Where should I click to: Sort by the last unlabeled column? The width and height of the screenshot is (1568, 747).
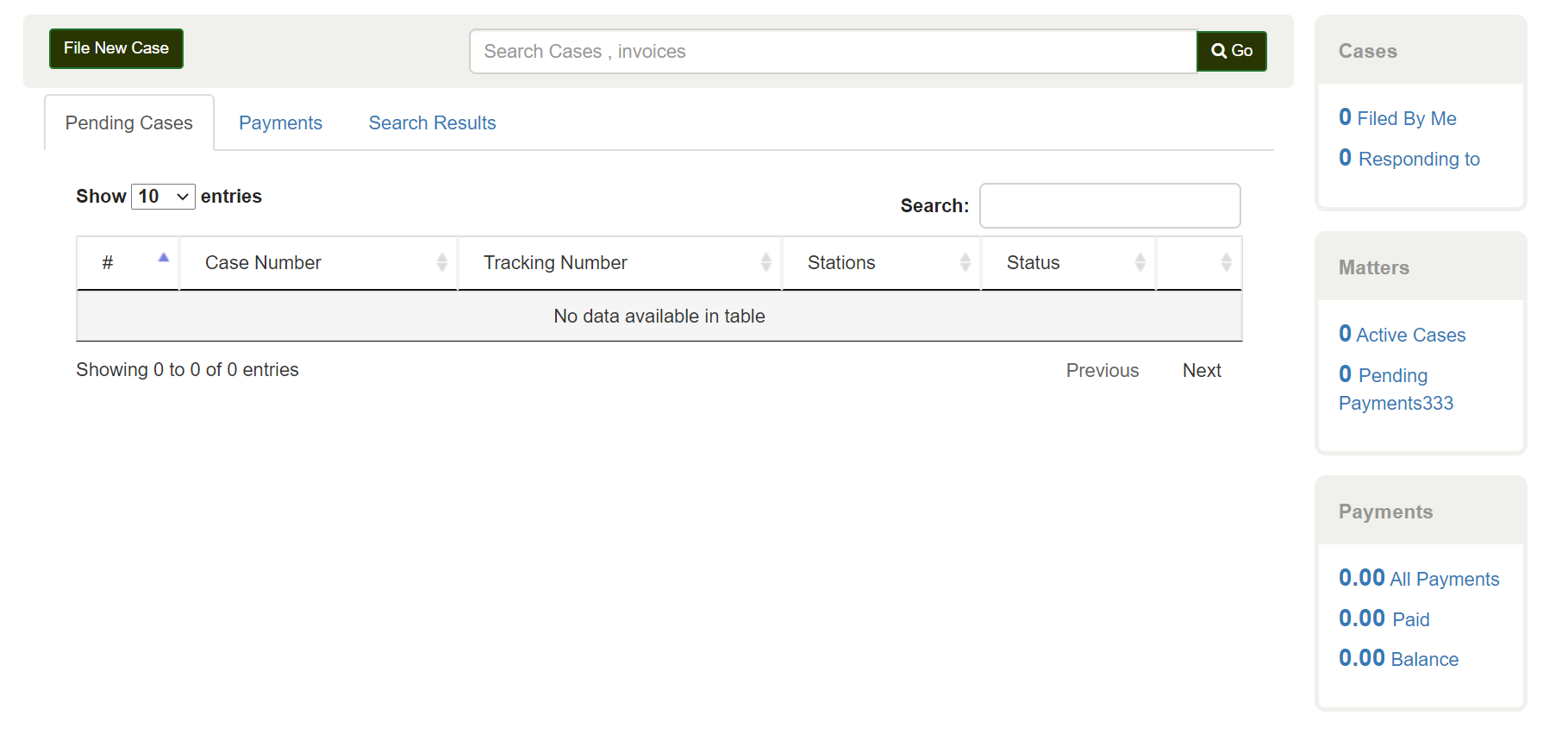(1199, 262)
